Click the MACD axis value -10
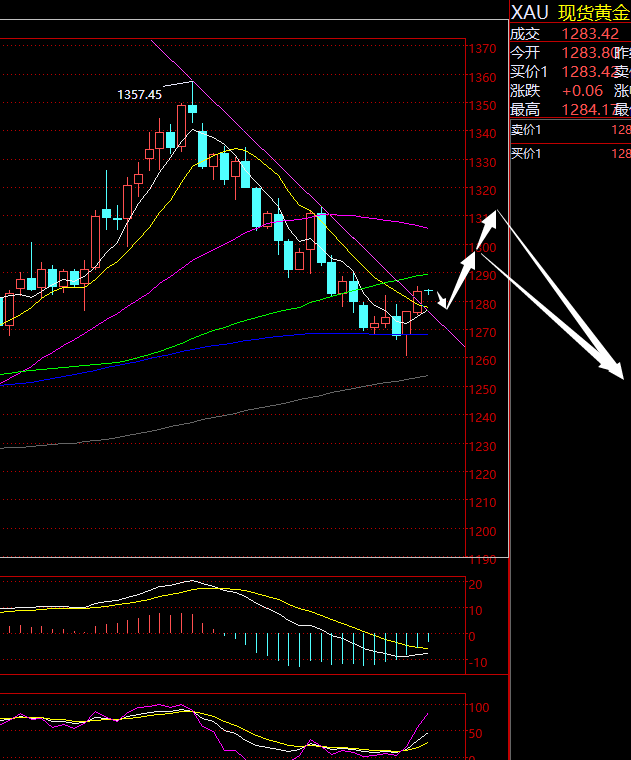 (478, 662)
